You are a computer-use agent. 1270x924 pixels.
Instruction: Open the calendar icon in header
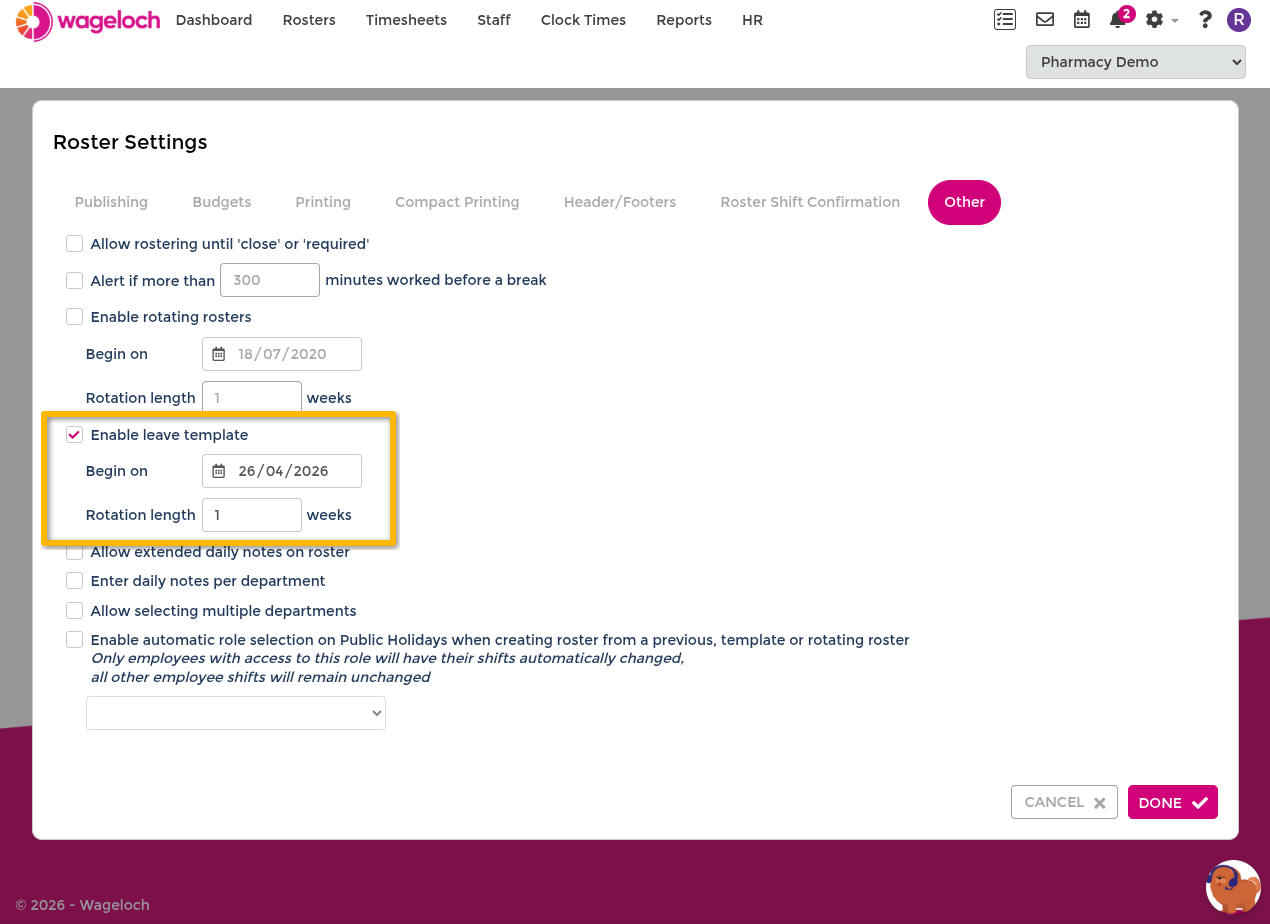tap(1082, 19)
